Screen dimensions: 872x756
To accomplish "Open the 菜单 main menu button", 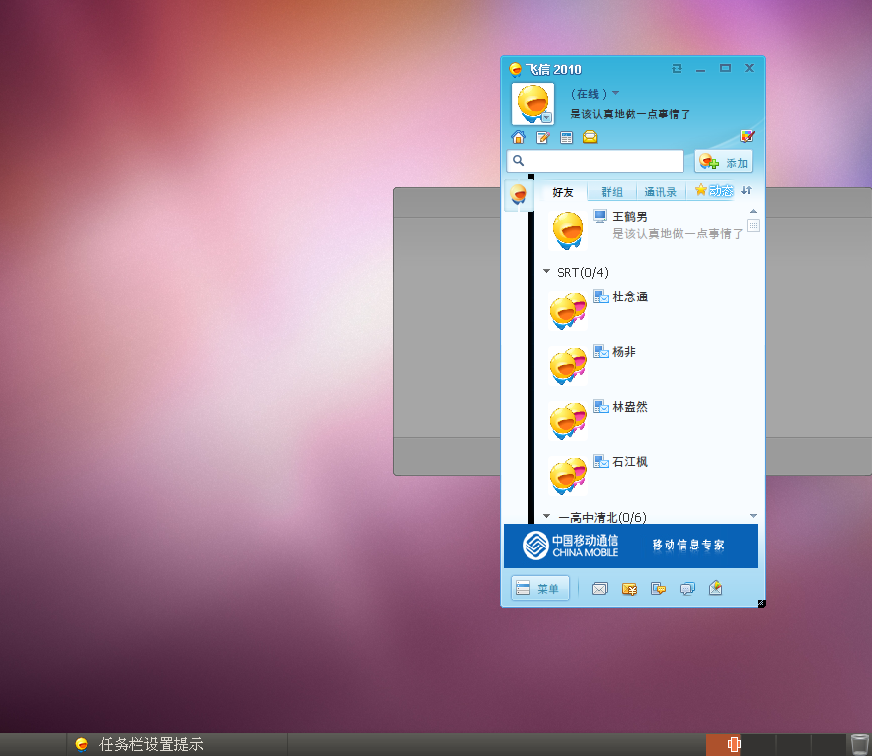I will 539,589.
